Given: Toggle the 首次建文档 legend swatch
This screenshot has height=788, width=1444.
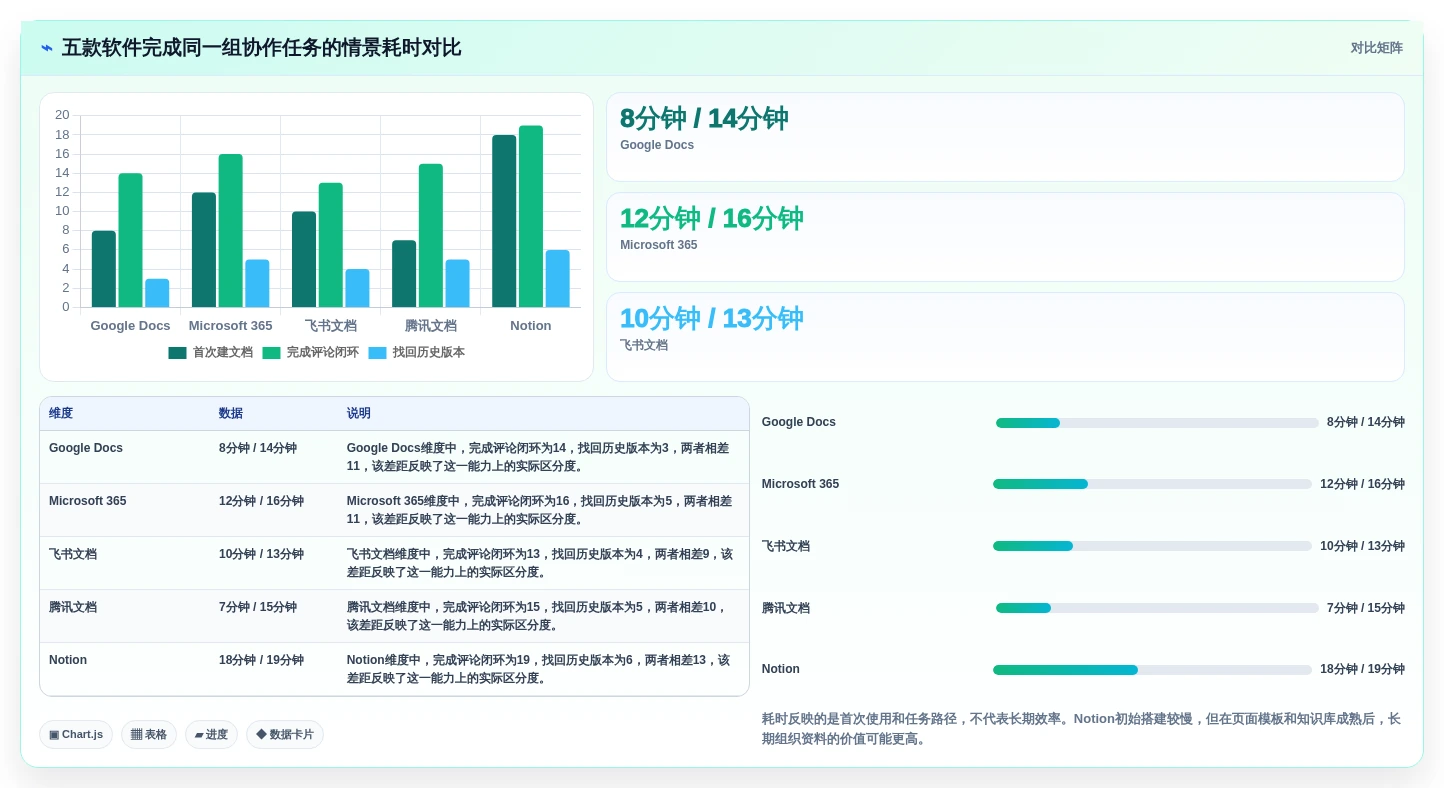Looking at the screenshot, I should (178, 353).
